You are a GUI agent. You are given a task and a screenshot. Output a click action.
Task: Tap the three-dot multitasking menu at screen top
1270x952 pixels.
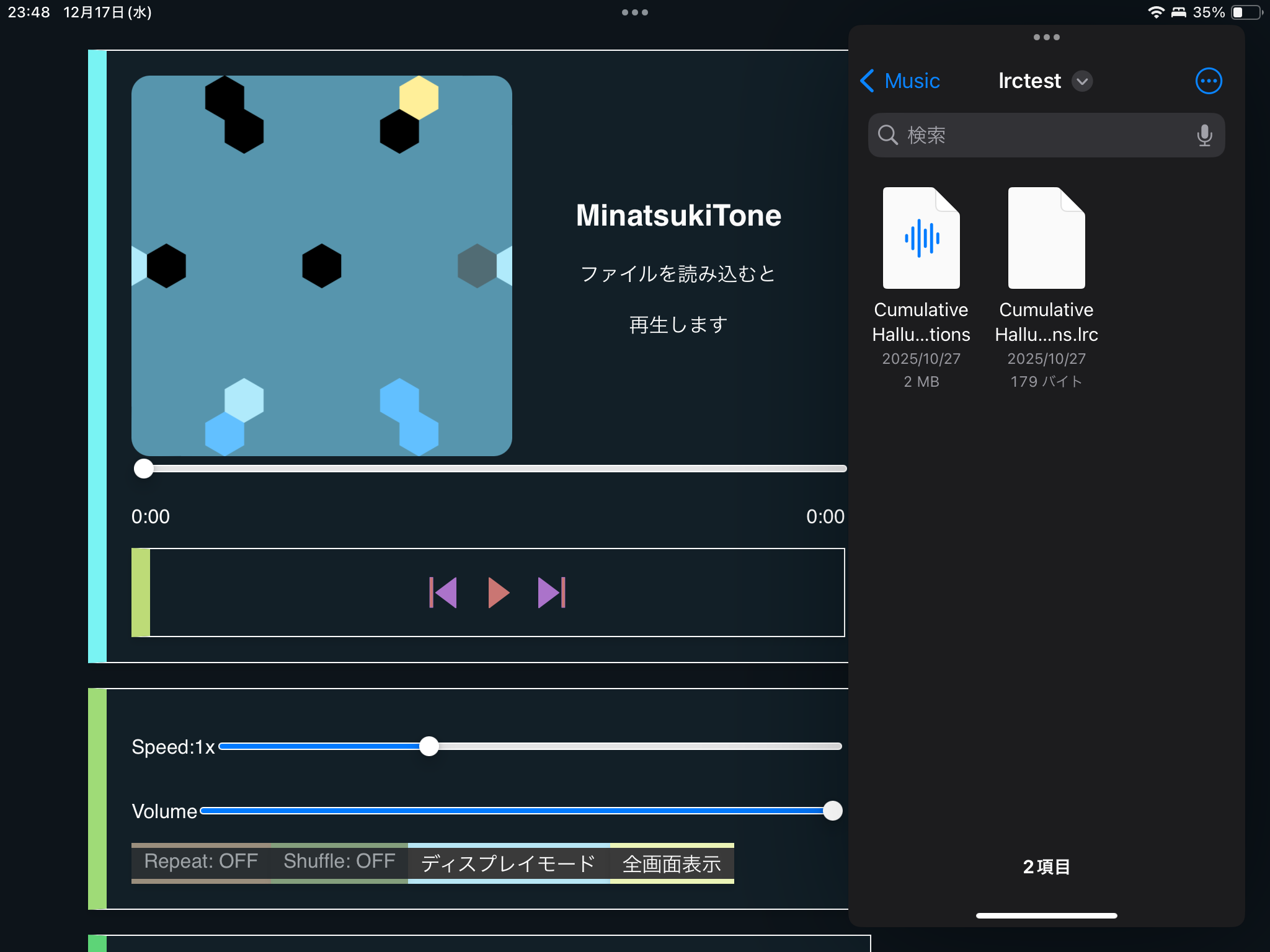tap(635, 12)
